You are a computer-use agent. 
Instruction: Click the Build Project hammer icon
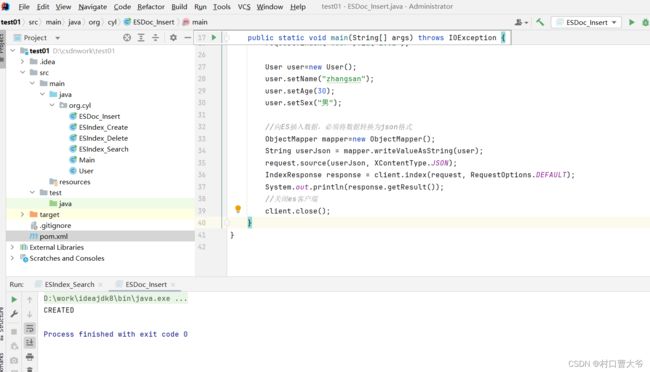(x=540, y=22)
